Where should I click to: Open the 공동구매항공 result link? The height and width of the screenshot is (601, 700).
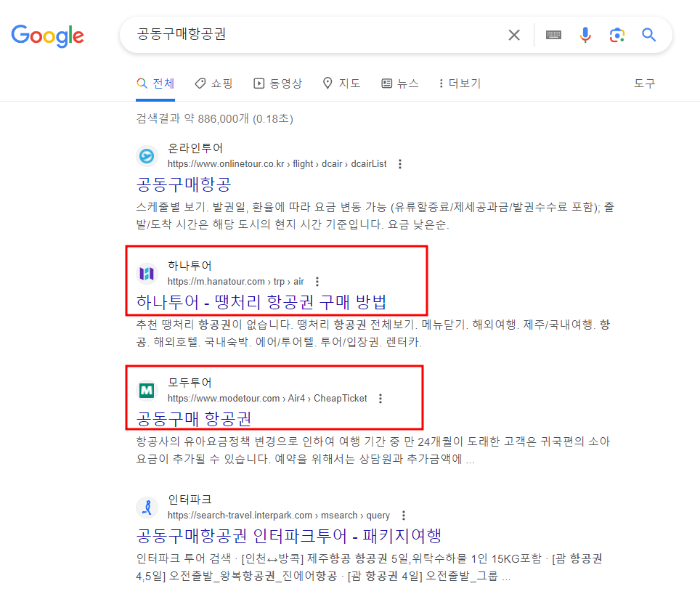[183, 184]
